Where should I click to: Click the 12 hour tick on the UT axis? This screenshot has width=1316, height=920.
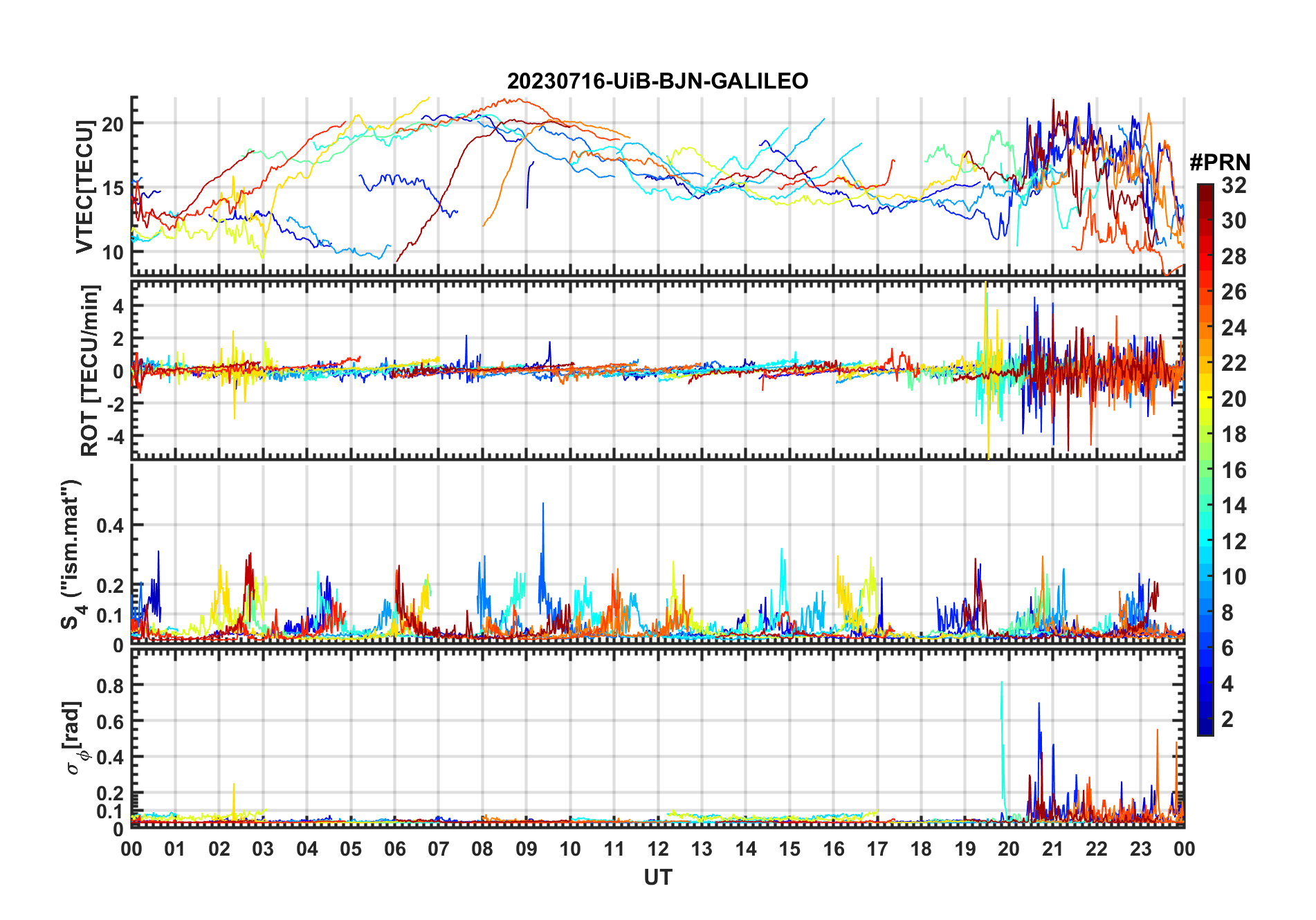coord(658,849)
